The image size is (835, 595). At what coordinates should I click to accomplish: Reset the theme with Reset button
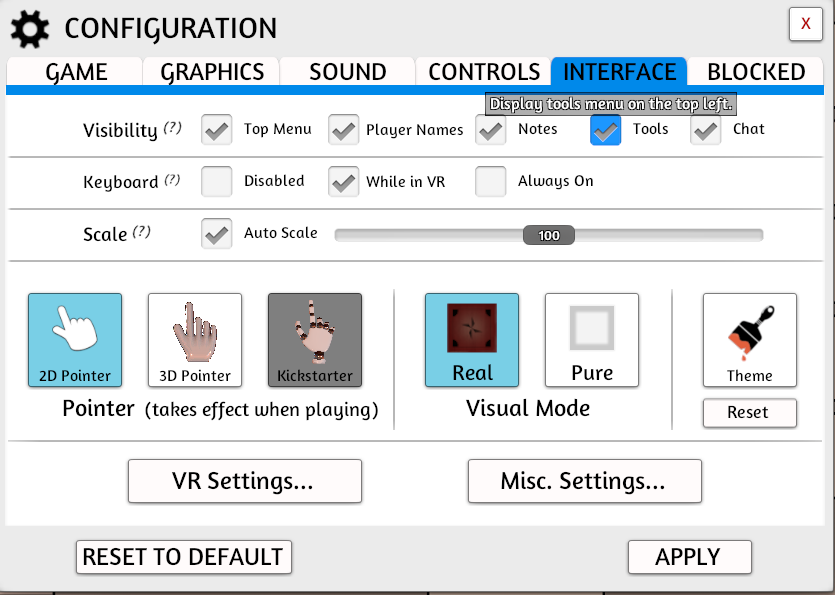750,413
